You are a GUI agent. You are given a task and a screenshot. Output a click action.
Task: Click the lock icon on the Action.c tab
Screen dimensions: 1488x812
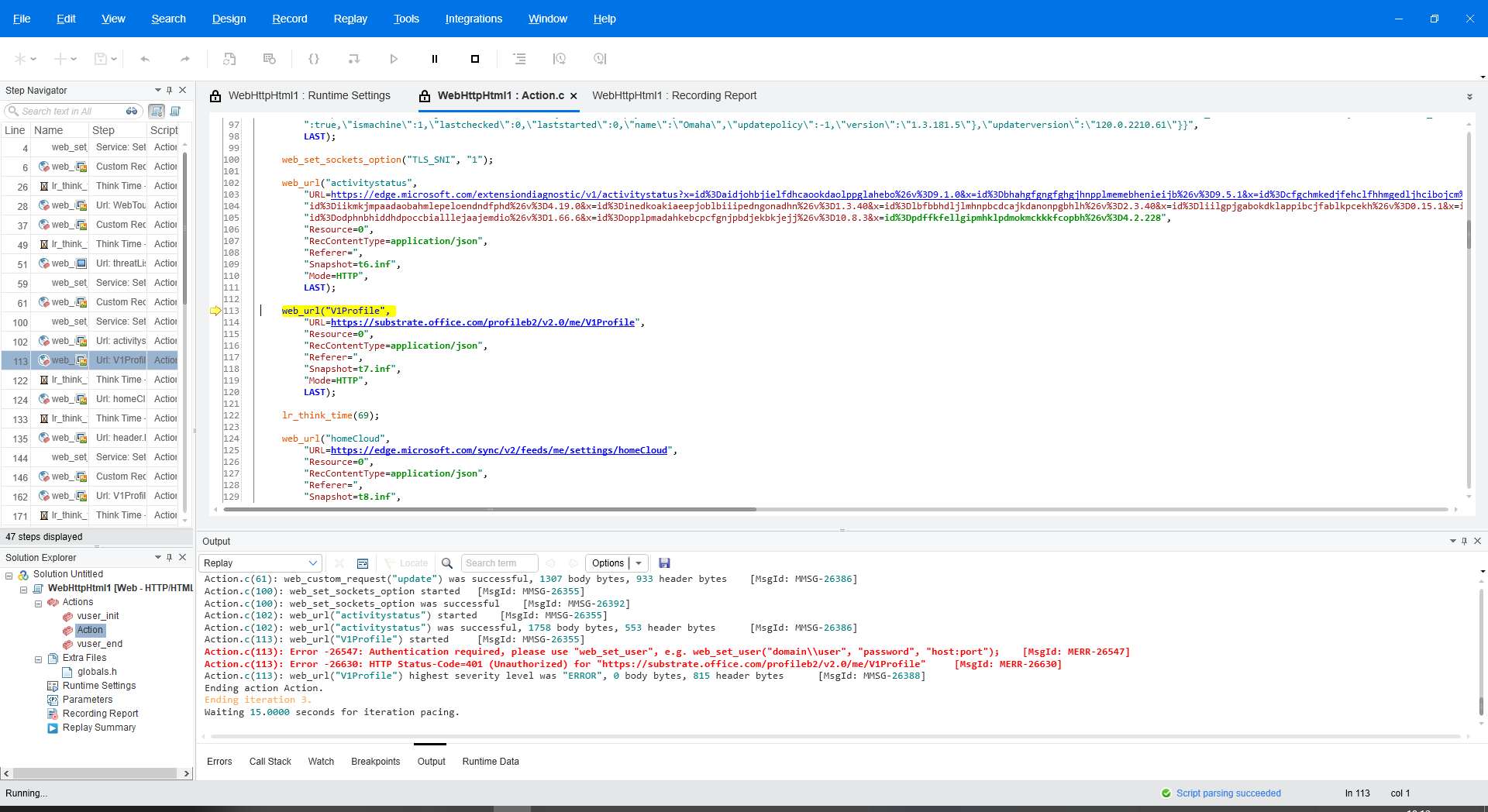[425, 96]
